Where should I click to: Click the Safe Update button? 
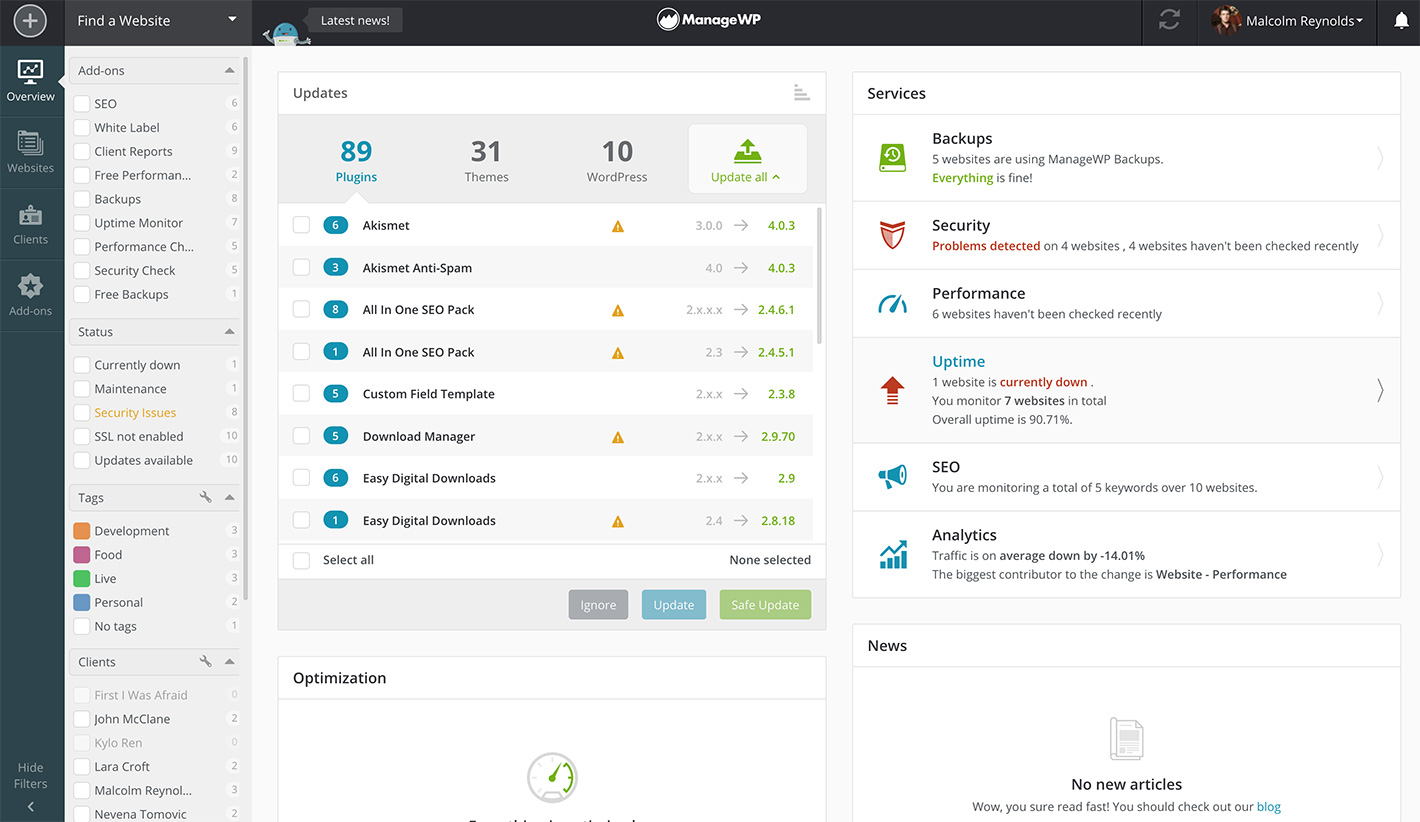tap(765, 605)
